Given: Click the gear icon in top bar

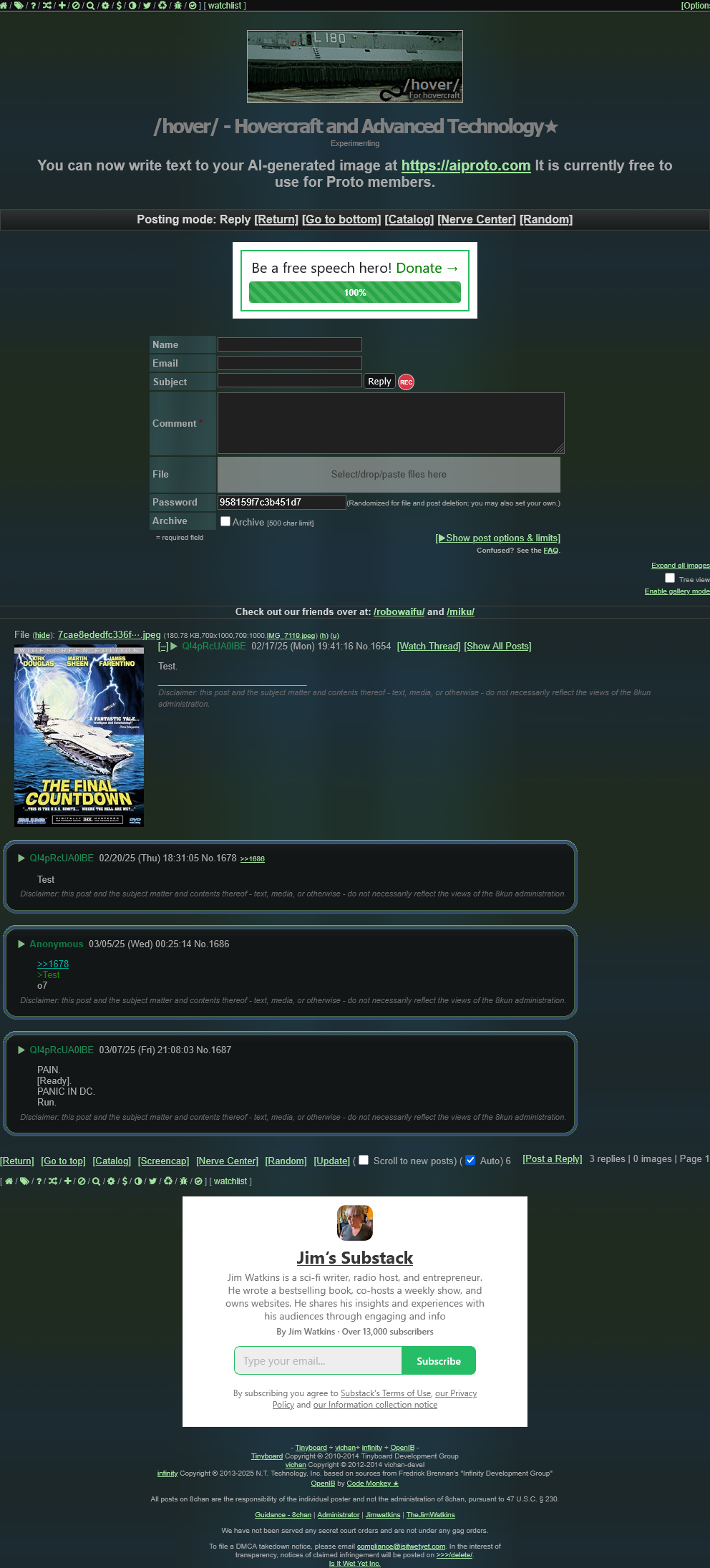Looking at the screenshot, I should 105,5.
